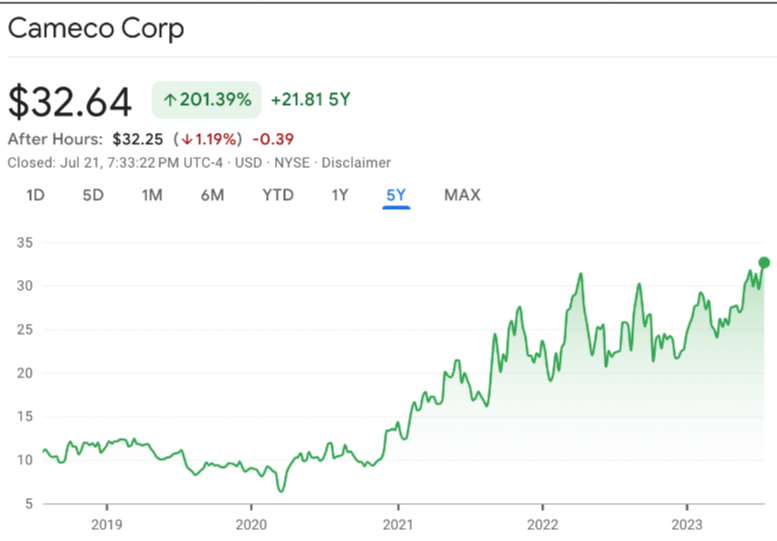This screenshot has height=541, width=777.
Task: Click the 2021 x-axis label
Action: click(398, 525)
